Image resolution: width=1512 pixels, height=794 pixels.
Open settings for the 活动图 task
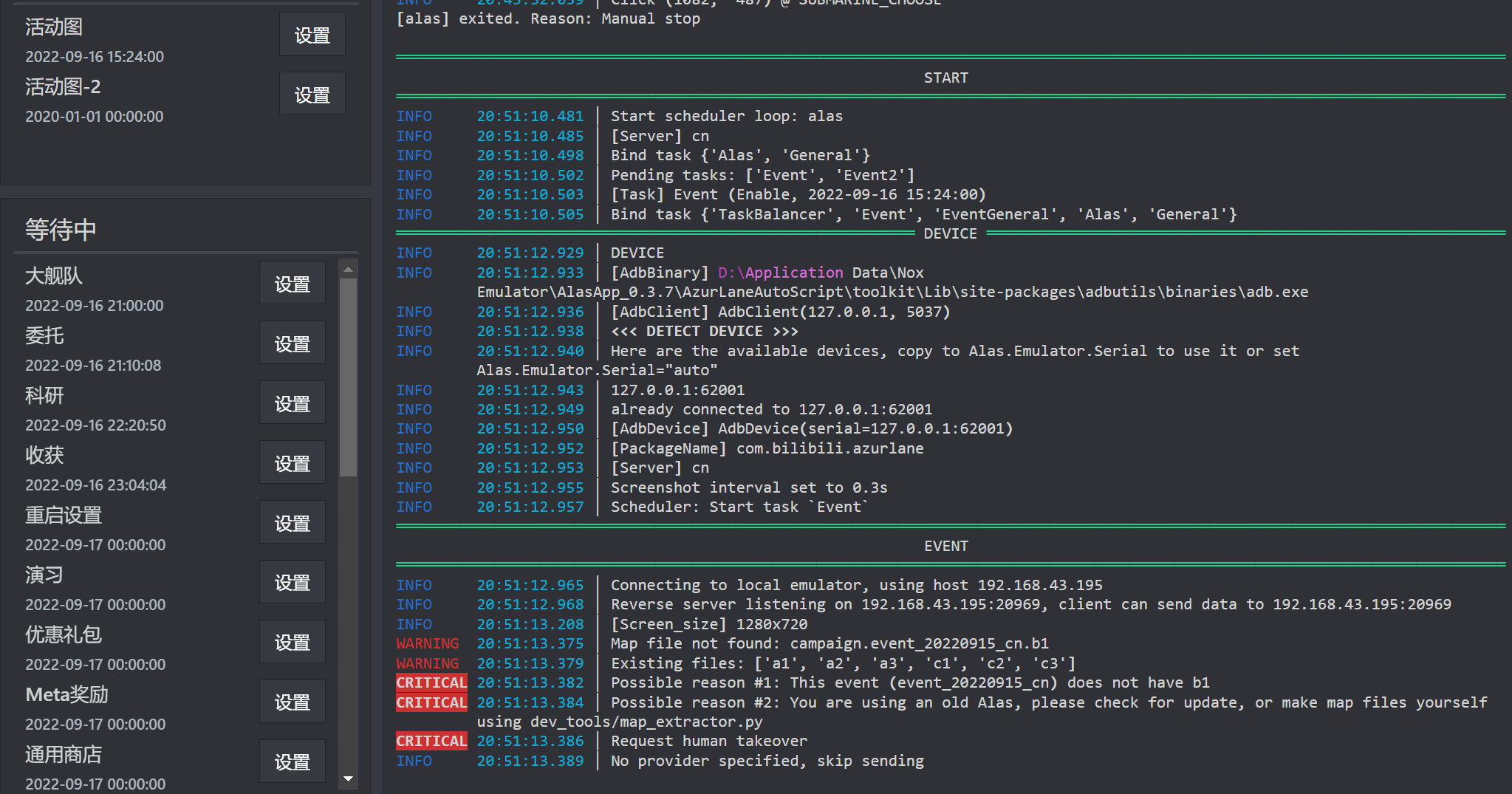pyautogui.click(x=312, y=34)
